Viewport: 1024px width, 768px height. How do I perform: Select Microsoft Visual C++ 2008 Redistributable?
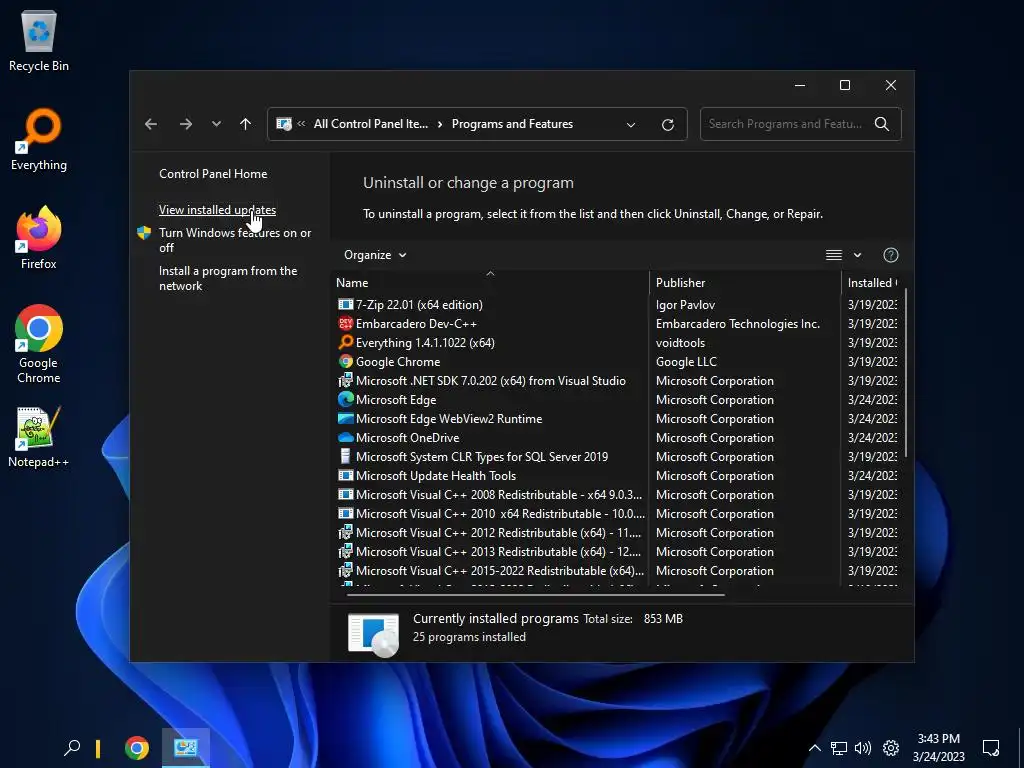(x=617, y=494)
